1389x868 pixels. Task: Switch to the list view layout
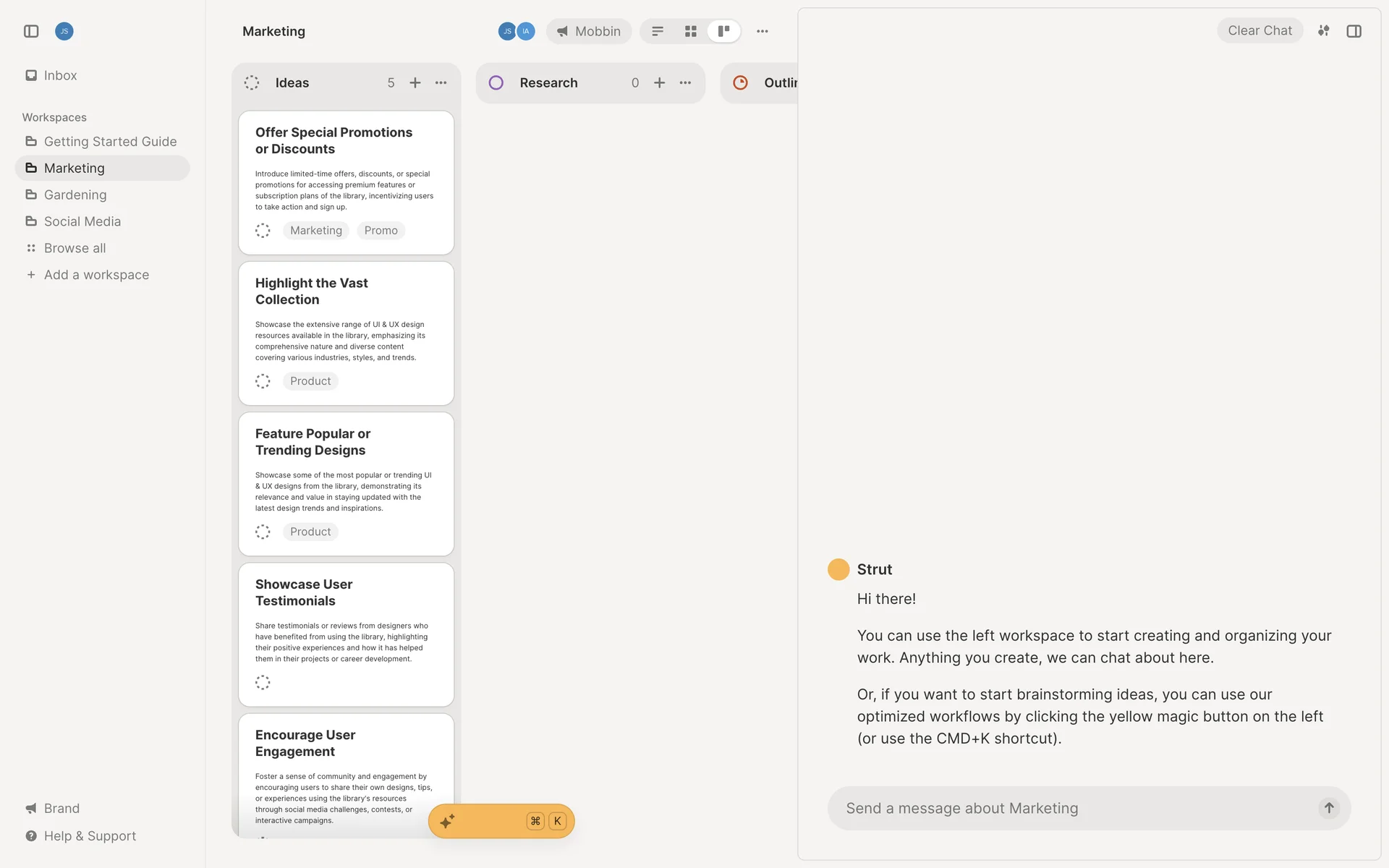pyautogui.click(x=658, y=31)
